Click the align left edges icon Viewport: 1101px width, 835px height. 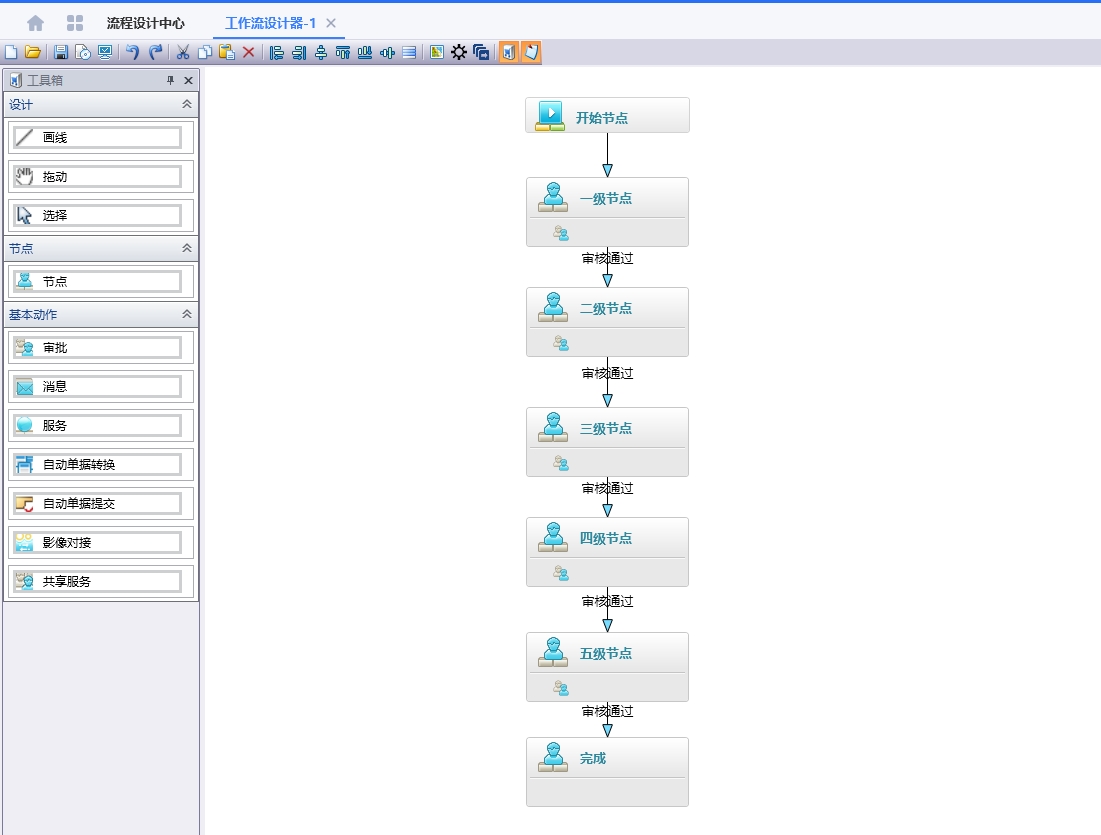(x=277, y=52)
